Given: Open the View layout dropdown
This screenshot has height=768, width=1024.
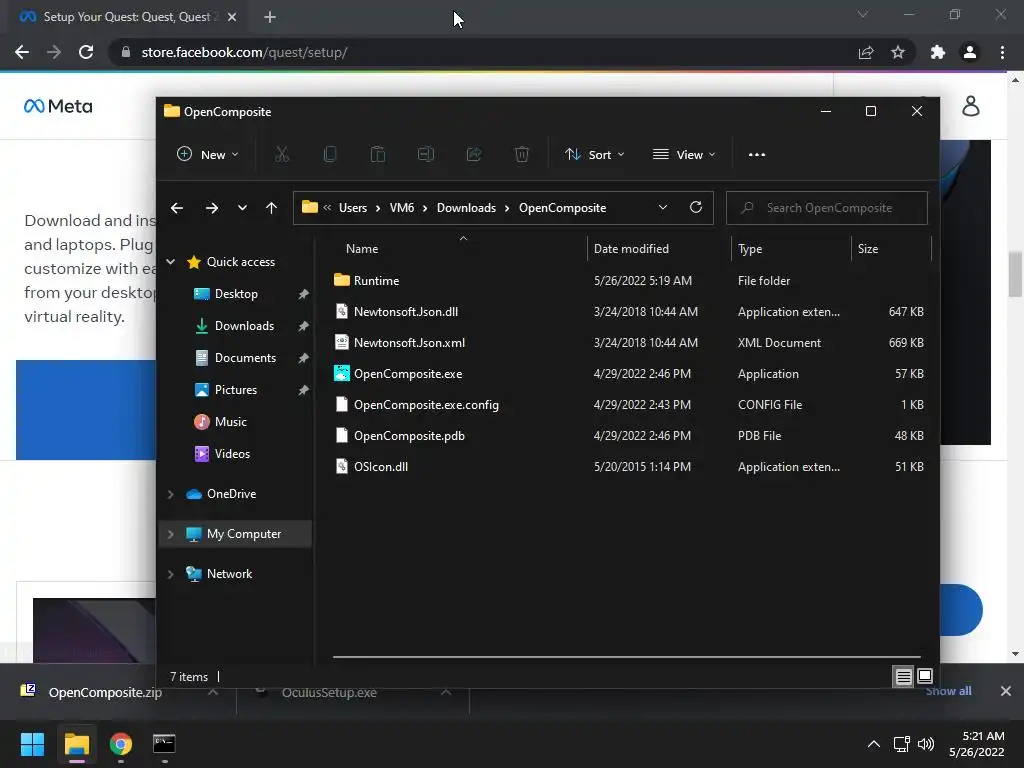Looking at the screenshot, I should coord(684,155).
